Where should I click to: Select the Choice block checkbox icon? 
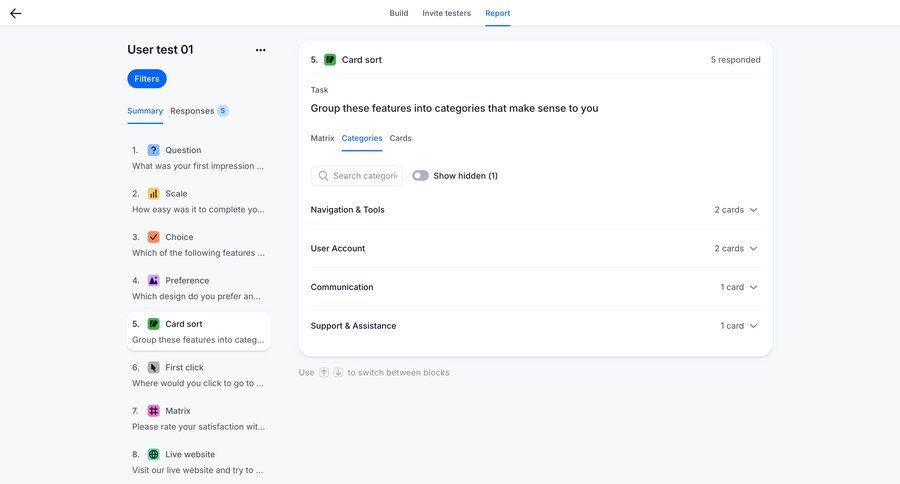tap(153, 237)
